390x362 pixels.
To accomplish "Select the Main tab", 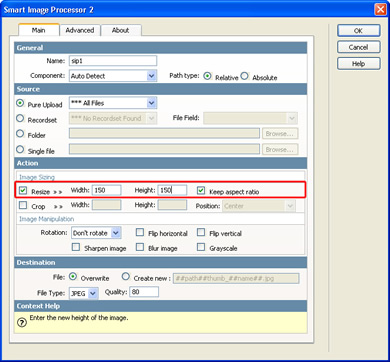I will 39,30.
